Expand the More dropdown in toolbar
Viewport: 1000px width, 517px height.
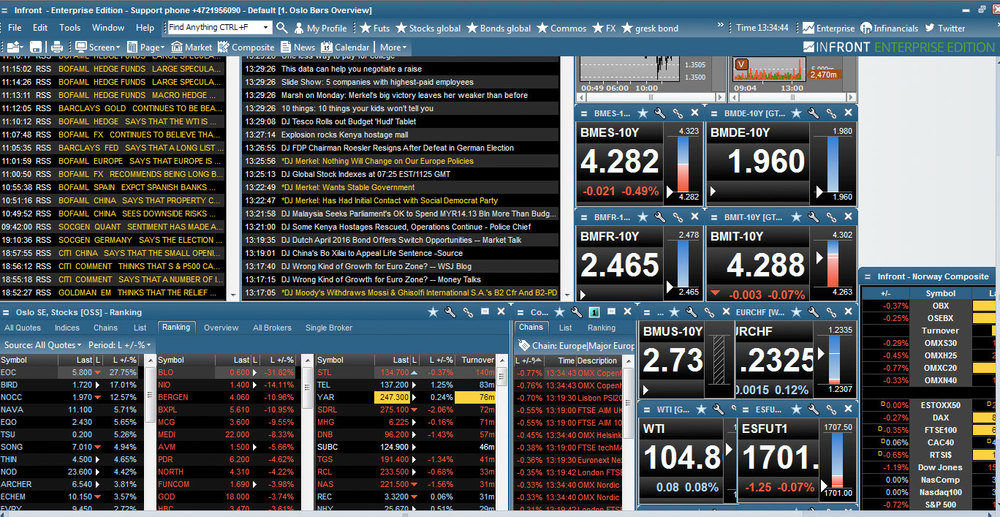(x=393, y=47)
